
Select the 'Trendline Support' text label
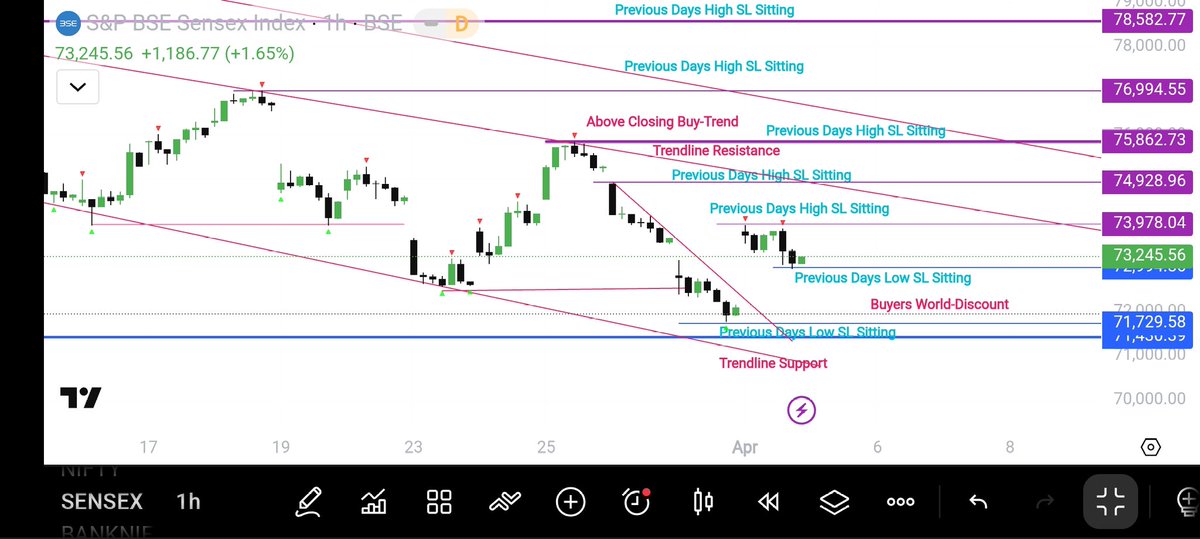(x=773, y=364)
